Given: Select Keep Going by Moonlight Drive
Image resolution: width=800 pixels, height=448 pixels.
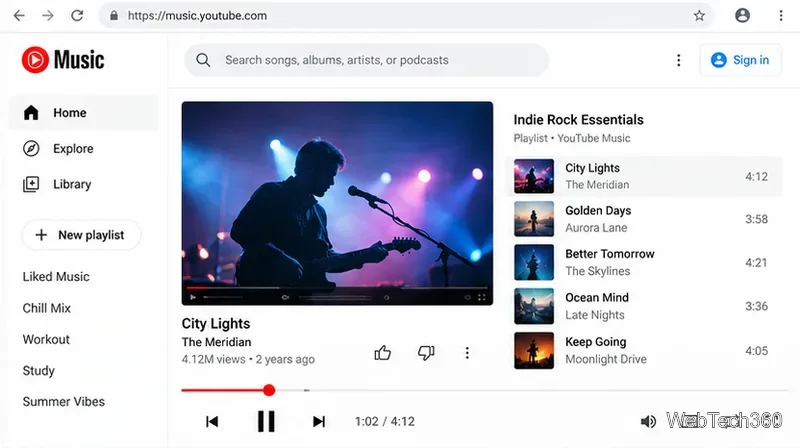Looking at the screenshot, I should tap(644, 351).
